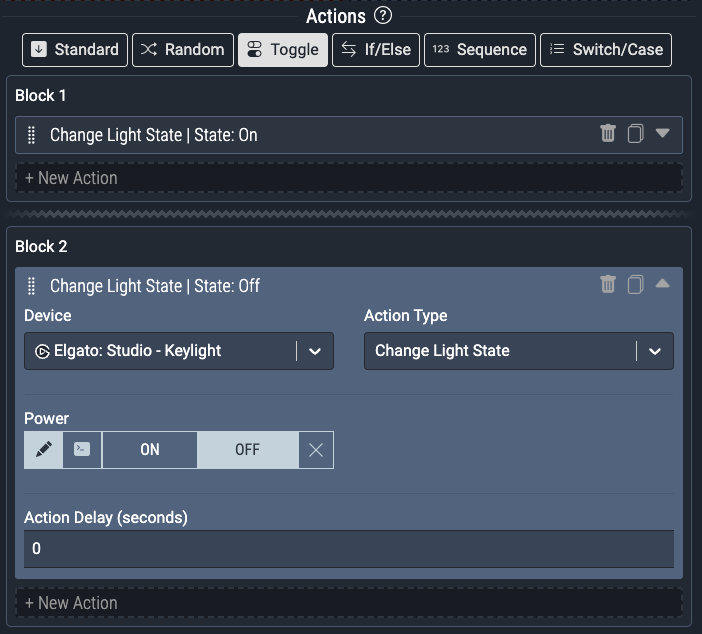Select the Toggle action mode
This screenshot has height=634, width=702.
[x=283, y=50]
